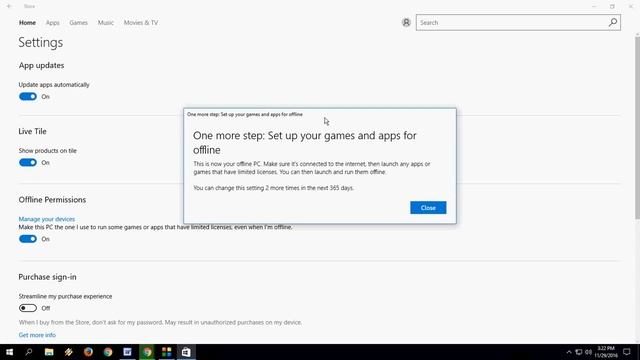Open the Manage your devices link

[47, 219]
